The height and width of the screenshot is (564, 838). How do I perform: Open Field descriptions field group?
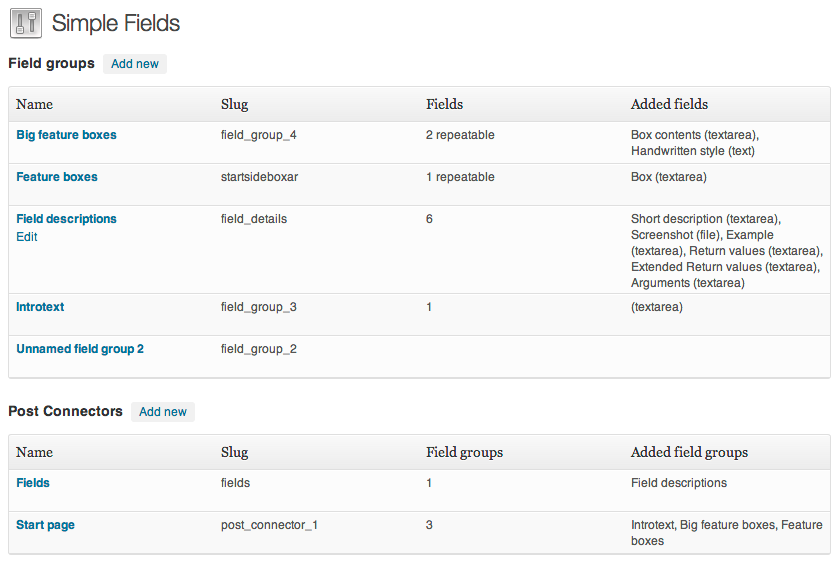[66, 219]
